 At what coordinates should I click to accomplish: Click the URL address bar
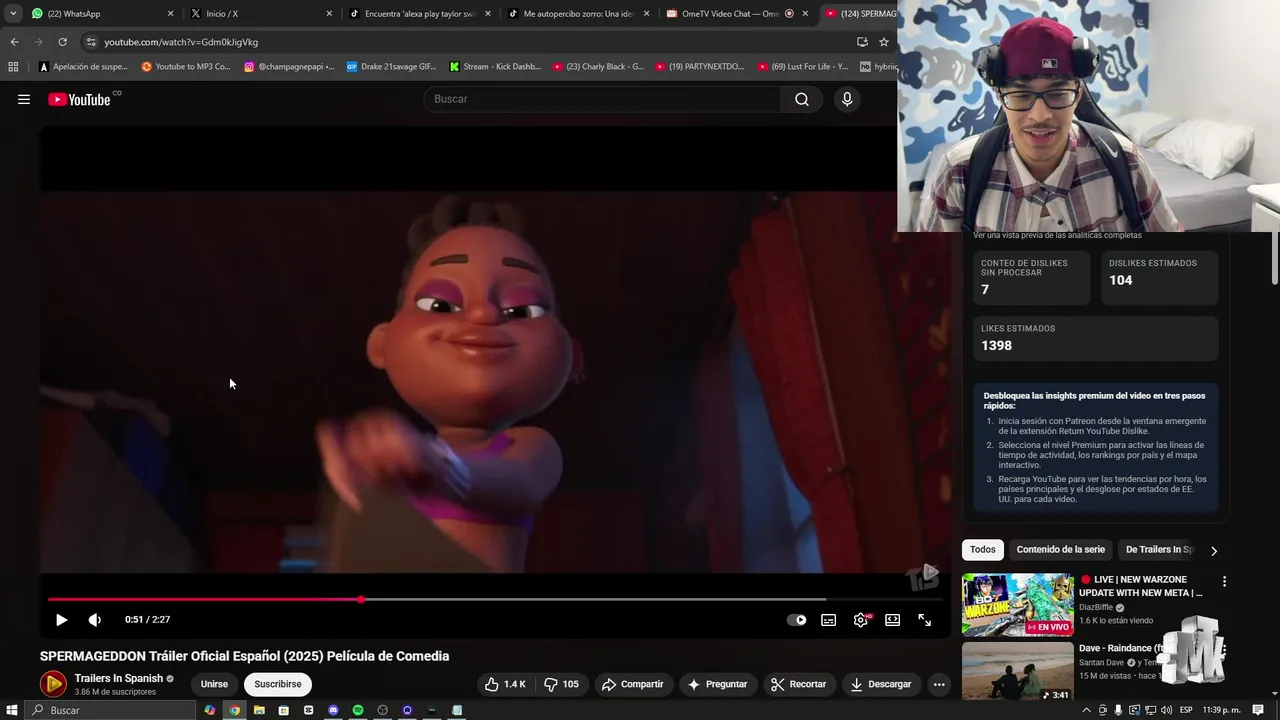point(470,42)
